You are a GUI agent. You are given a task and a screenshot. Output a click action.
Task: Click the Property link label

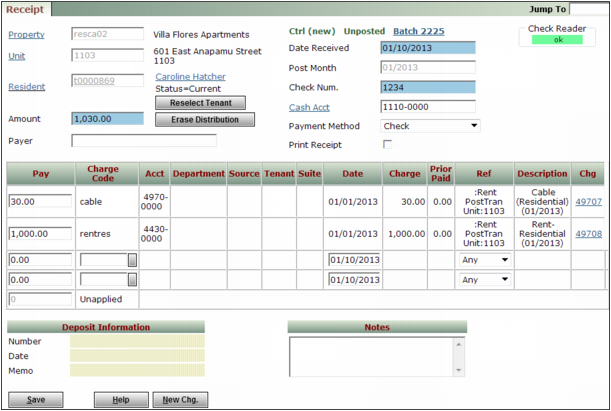[26, 35]
